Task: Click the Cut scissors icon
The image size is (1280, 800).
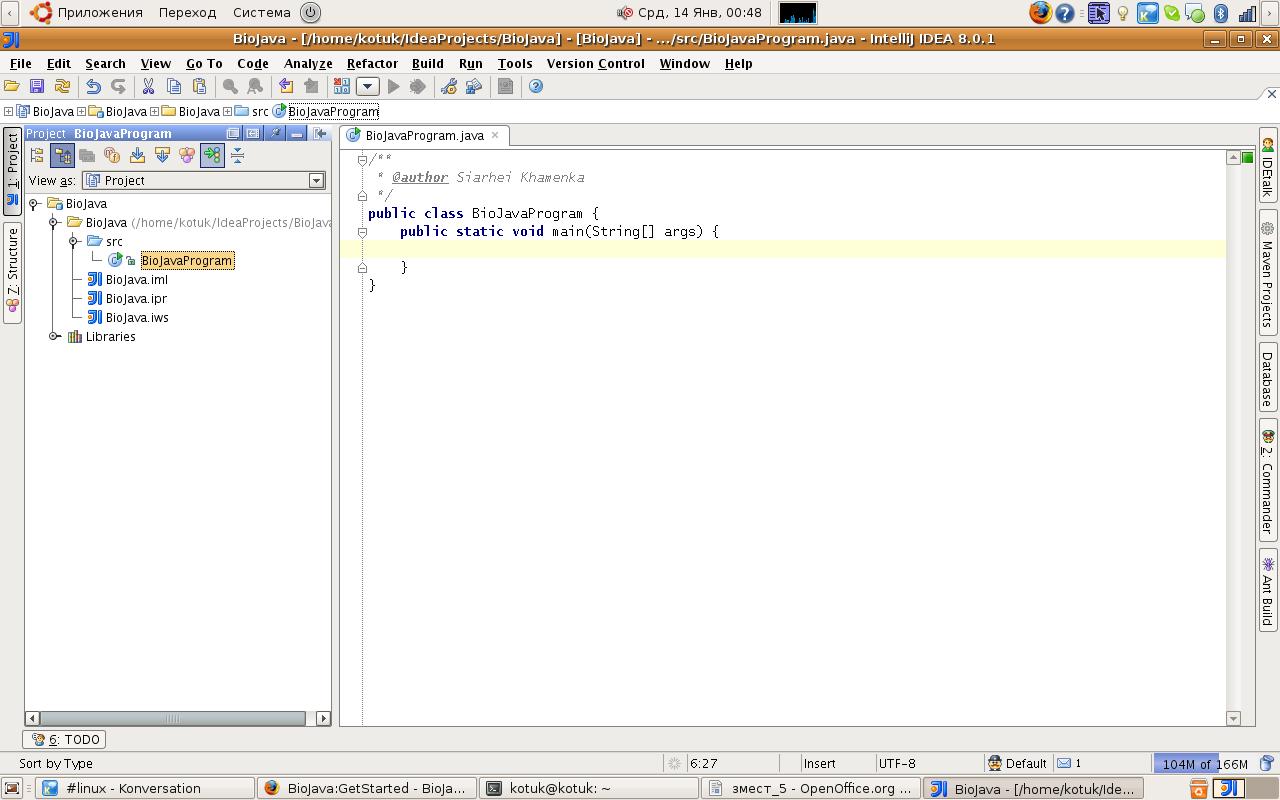Action: pos(148,87)
